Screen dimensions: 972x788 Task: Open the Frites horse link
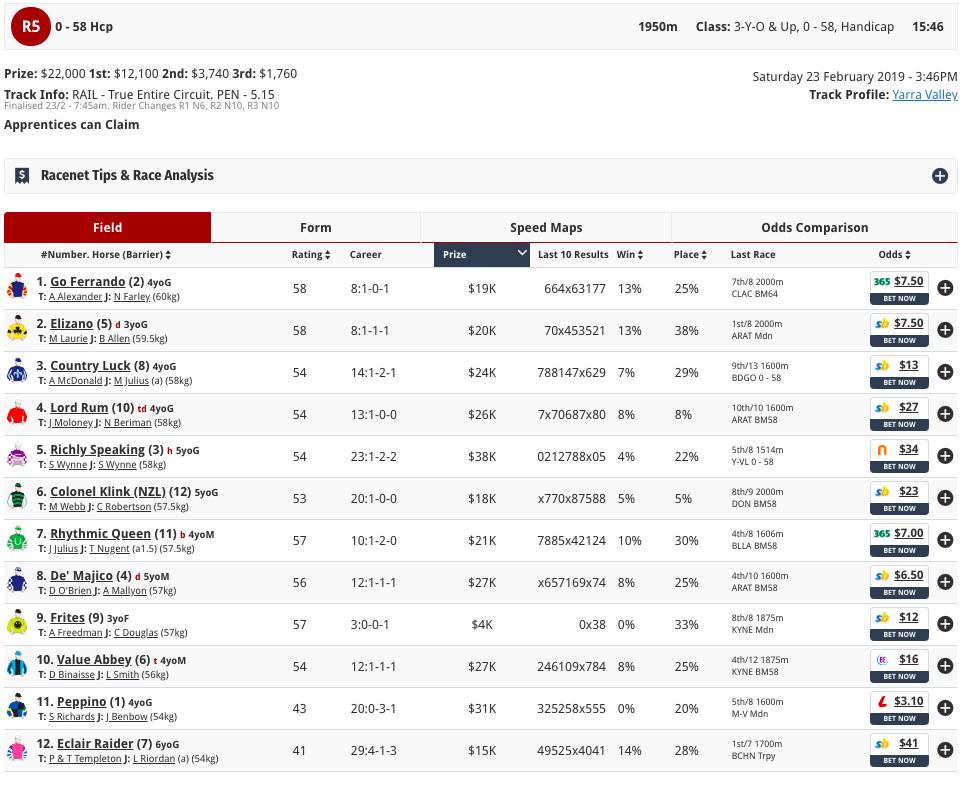[67, 618]
